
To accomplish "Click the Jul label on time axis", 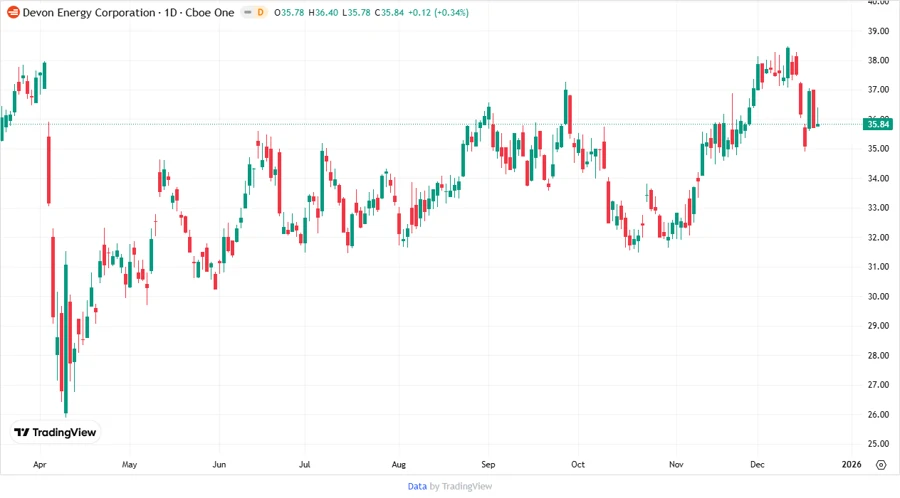I will click(x=304, y=464).
